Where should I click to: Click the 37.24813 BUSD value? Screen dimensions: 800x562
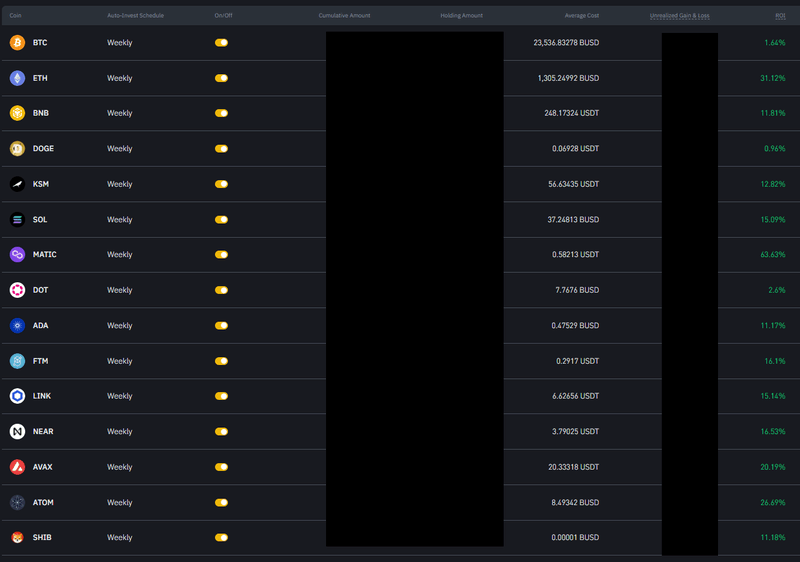click(x=573, y=219)
